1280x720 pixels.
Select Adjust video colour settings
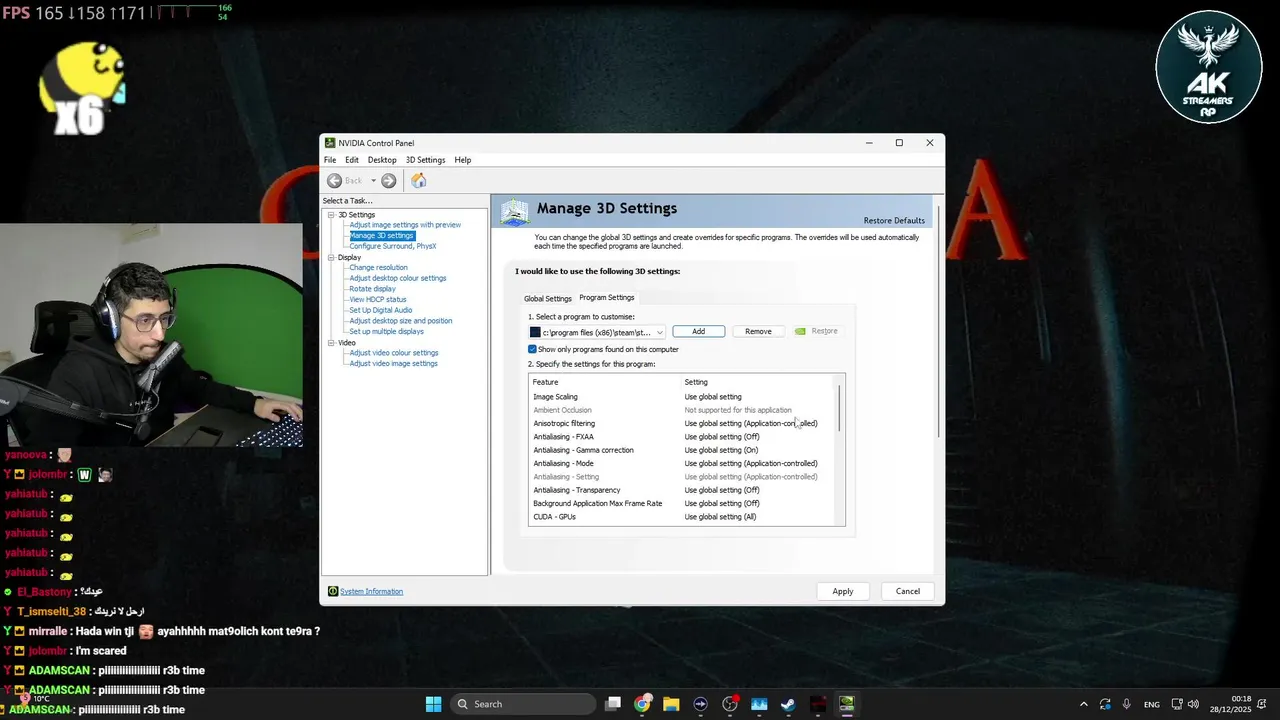tap(394, 353)
